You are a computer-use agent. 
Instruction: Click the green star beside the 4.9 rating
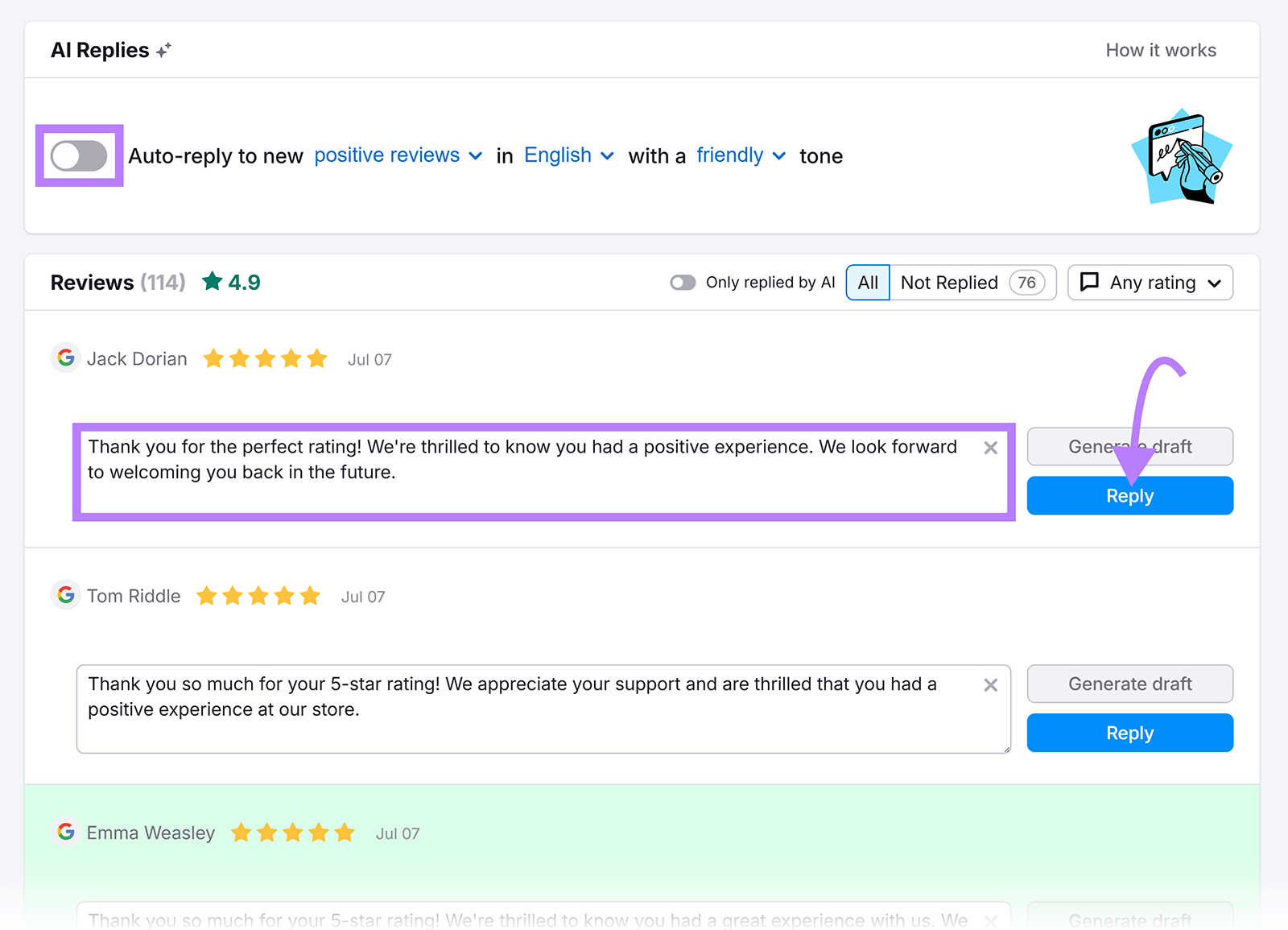pyautogui.click(x=211, y=281)
